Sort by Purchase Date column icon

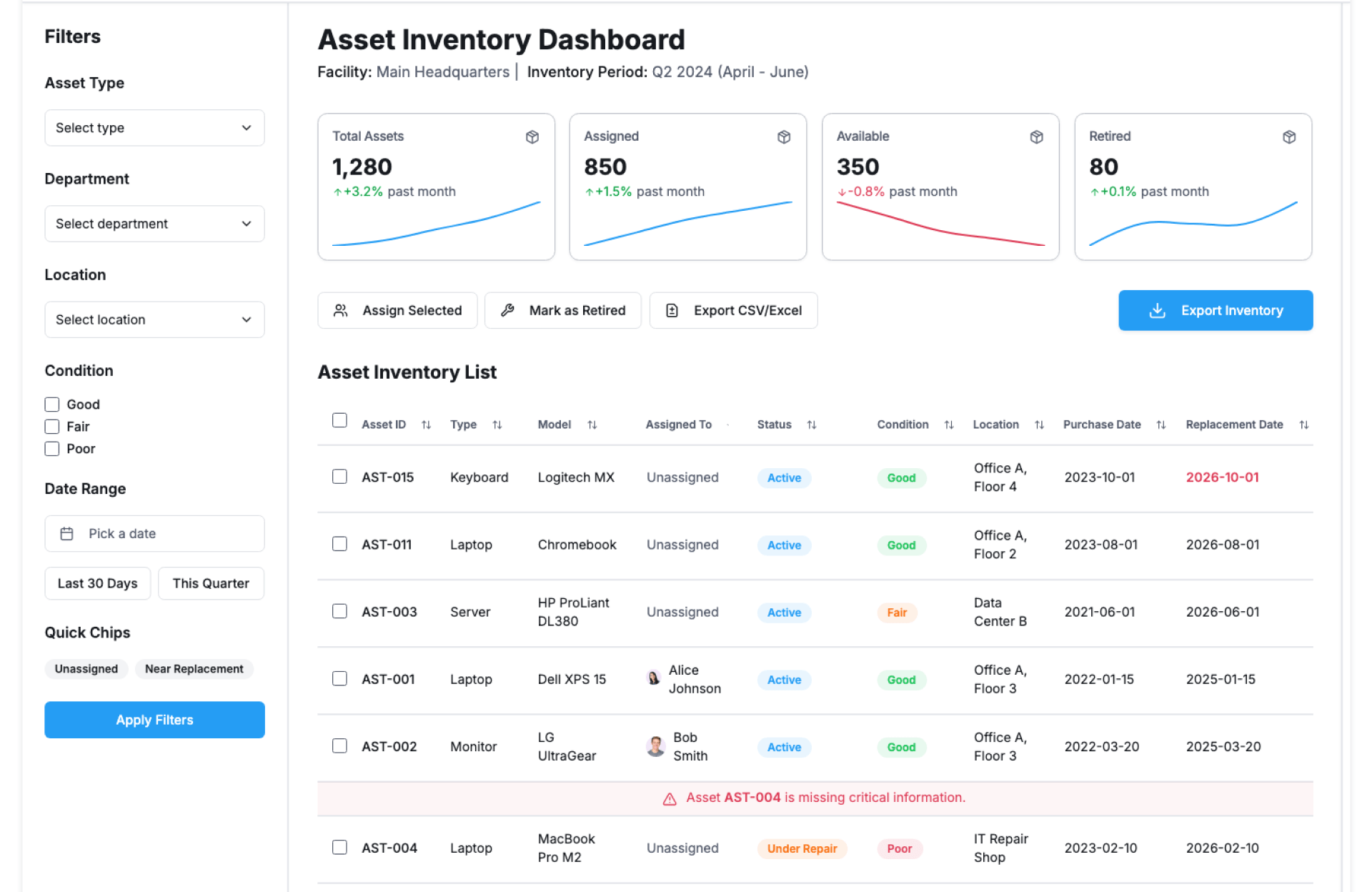click(1160, 425)
